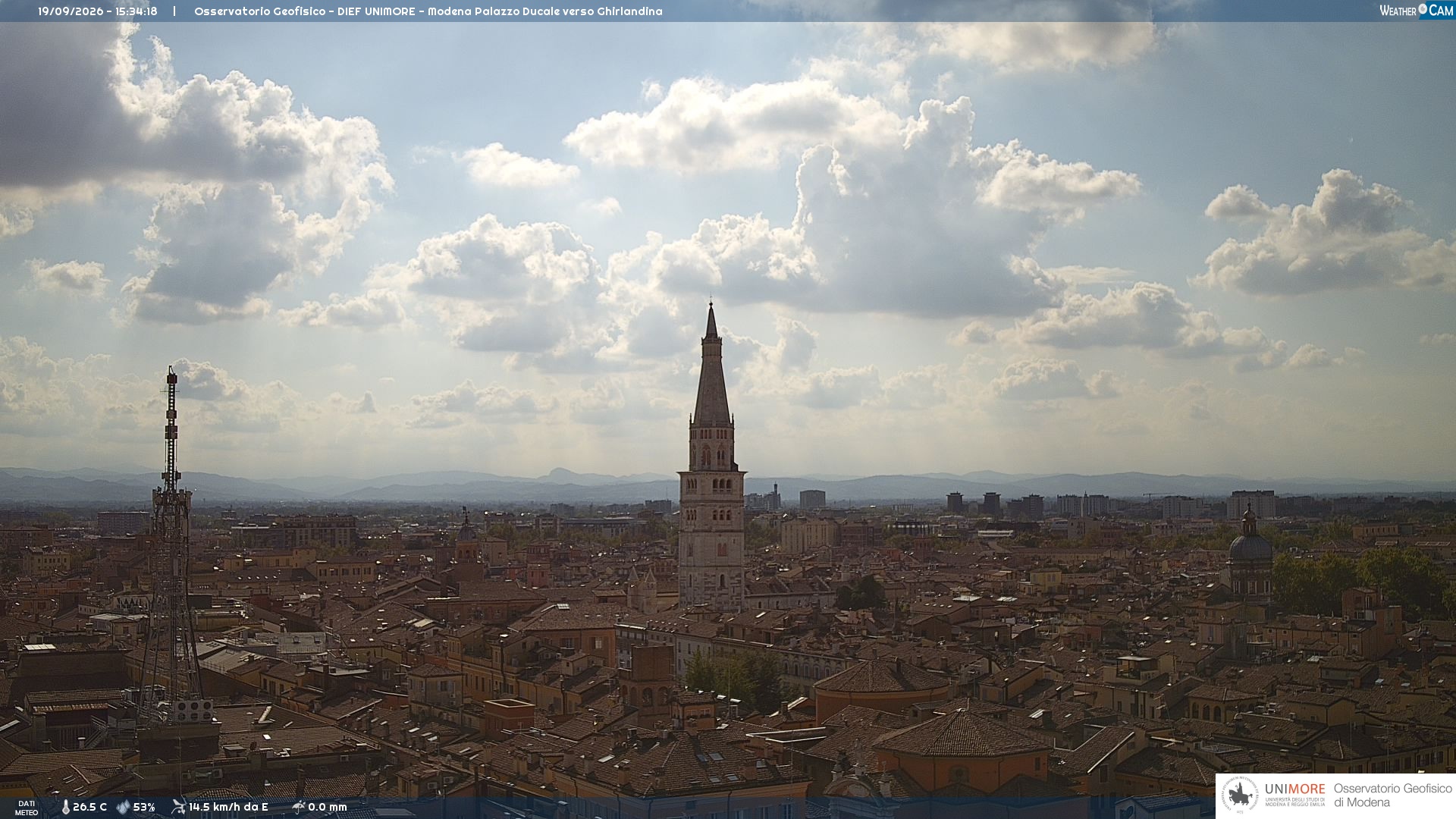Click the 26.5 C temperature reading
The image size is (1456, 819).
pyautogui.click(x=89, y=807)
